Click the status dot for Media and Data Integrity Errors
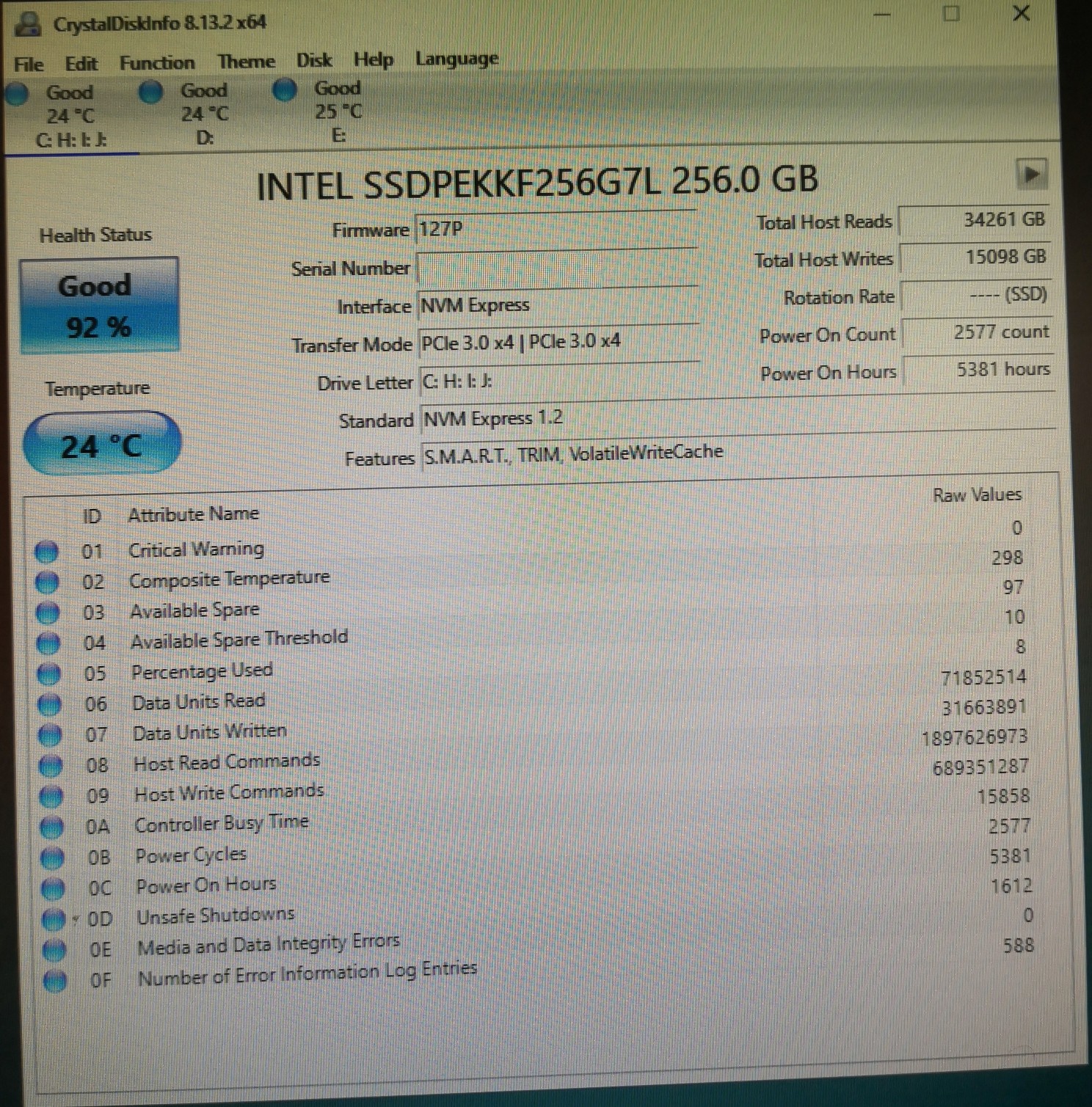The image size is (1092, 1107). [x=54, y=950]
